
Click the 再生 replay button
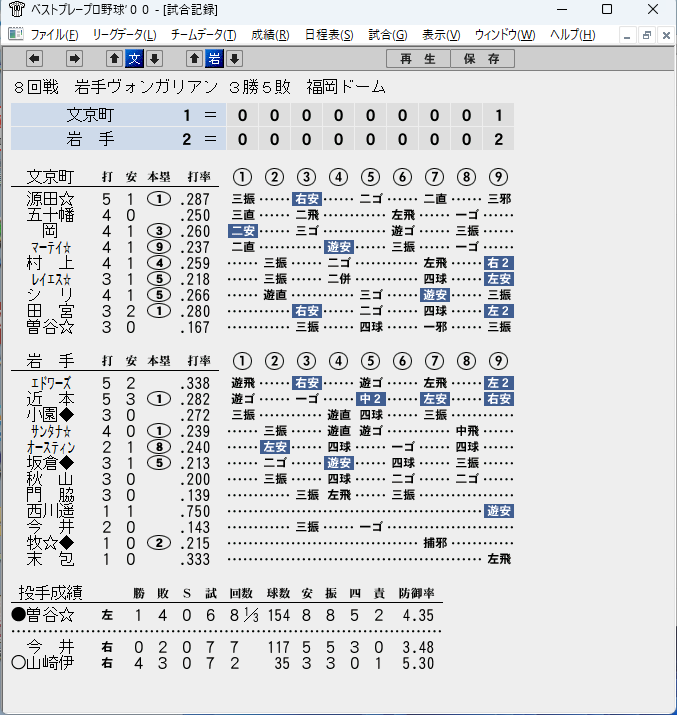click(x=418, y=59)
